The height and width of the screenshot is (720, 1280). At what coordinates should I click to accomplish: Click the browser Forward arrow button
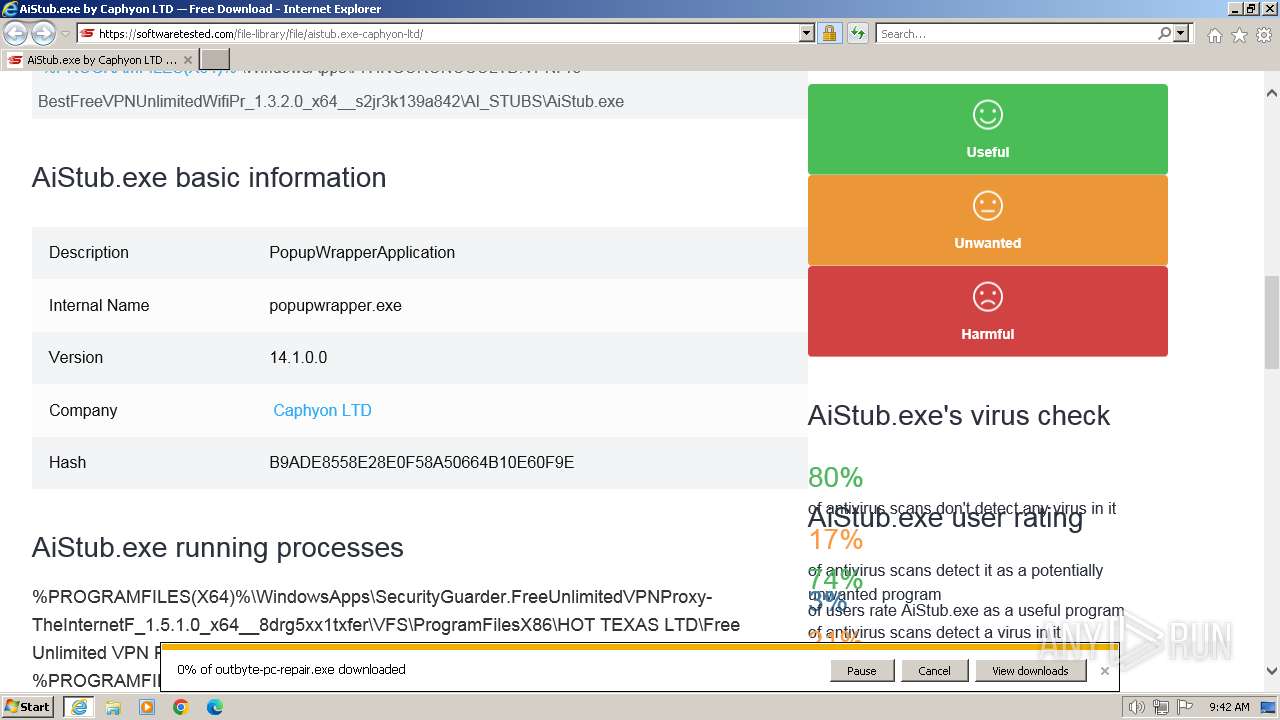43,33
